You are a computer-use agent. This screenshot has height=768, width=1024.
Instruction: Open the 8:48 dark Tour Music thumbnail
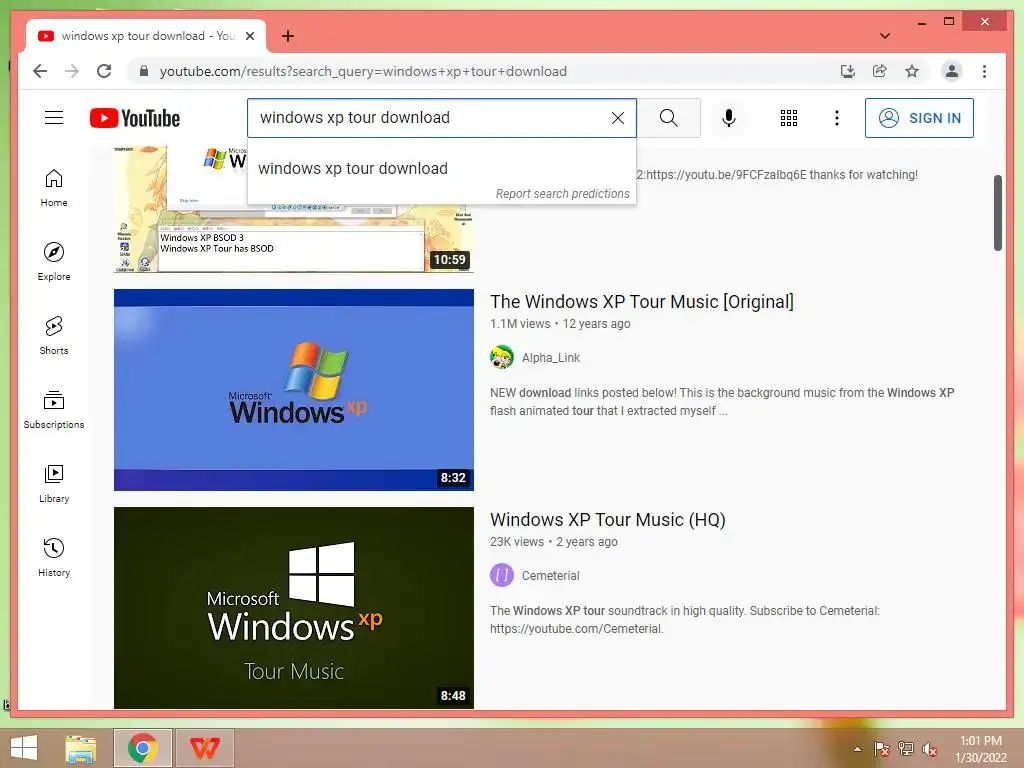tap(294, 608)
